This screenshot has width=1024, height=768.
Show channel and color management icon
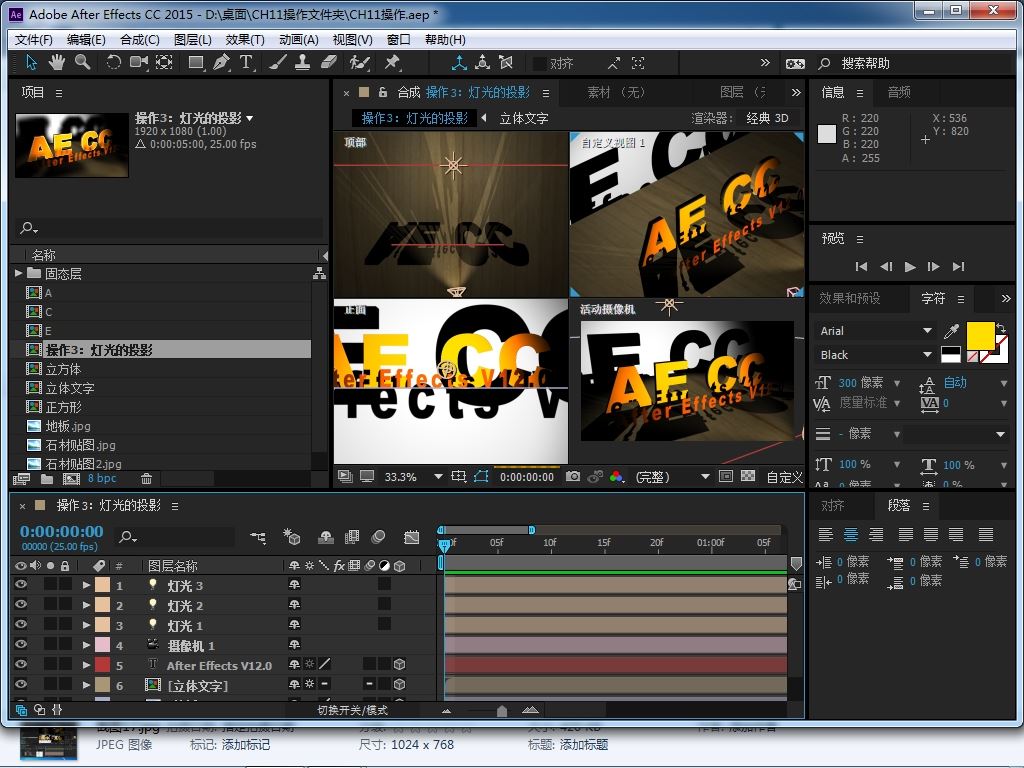coord(616,477)
